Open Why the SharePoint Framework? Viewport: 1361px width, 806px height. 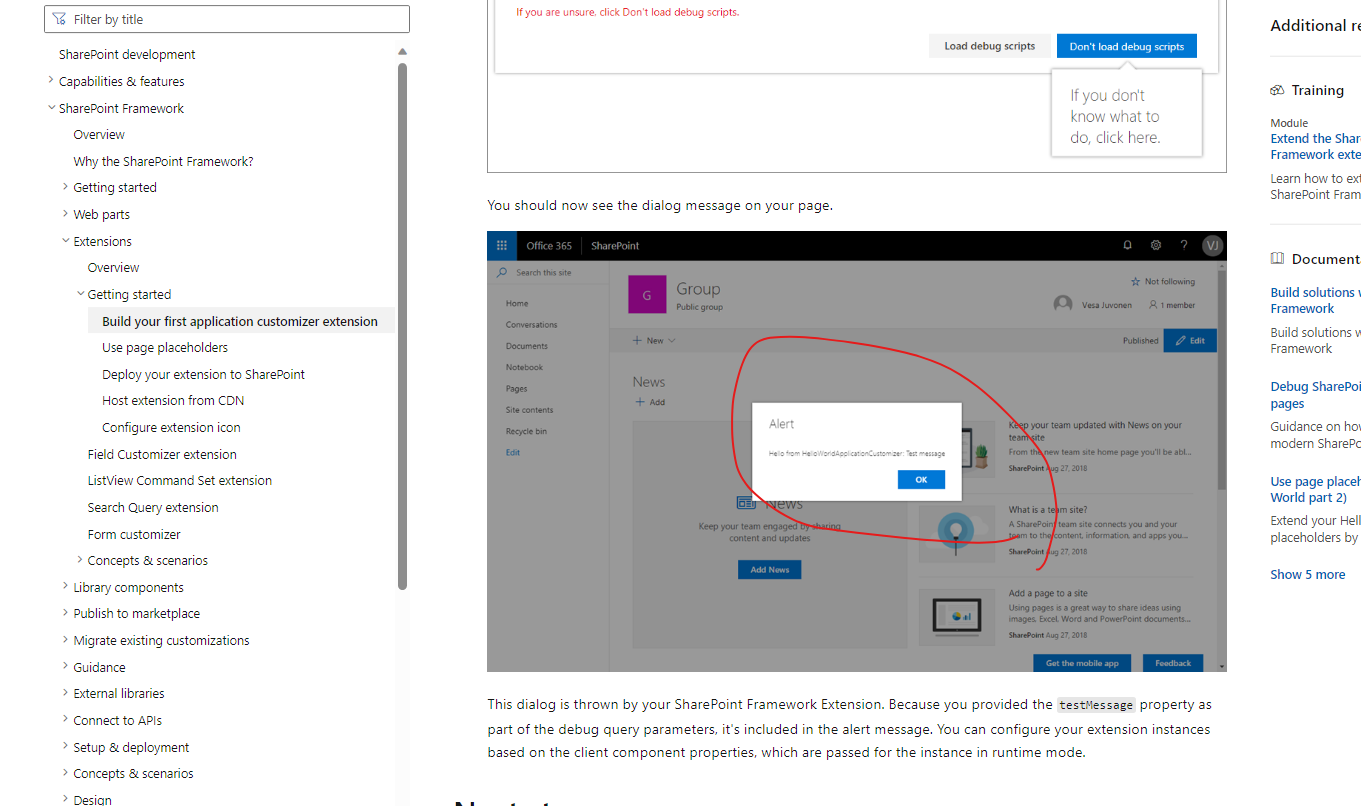(x=163, y=161)
